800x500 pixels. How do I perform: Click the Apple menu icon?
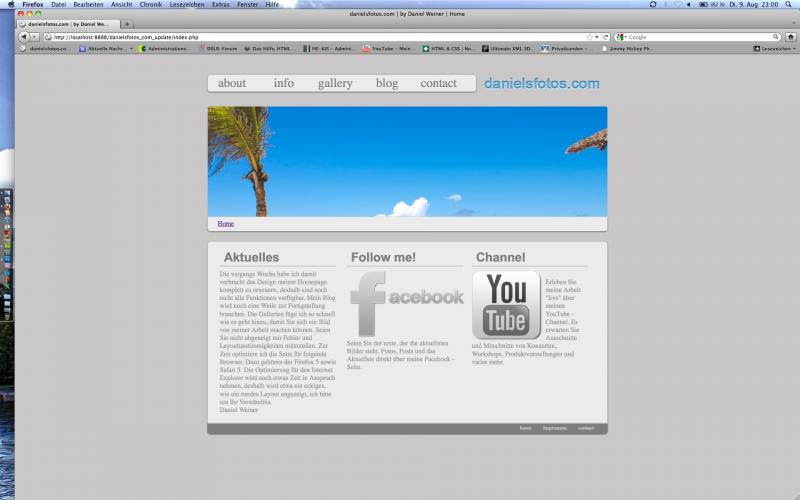(11, 4)
